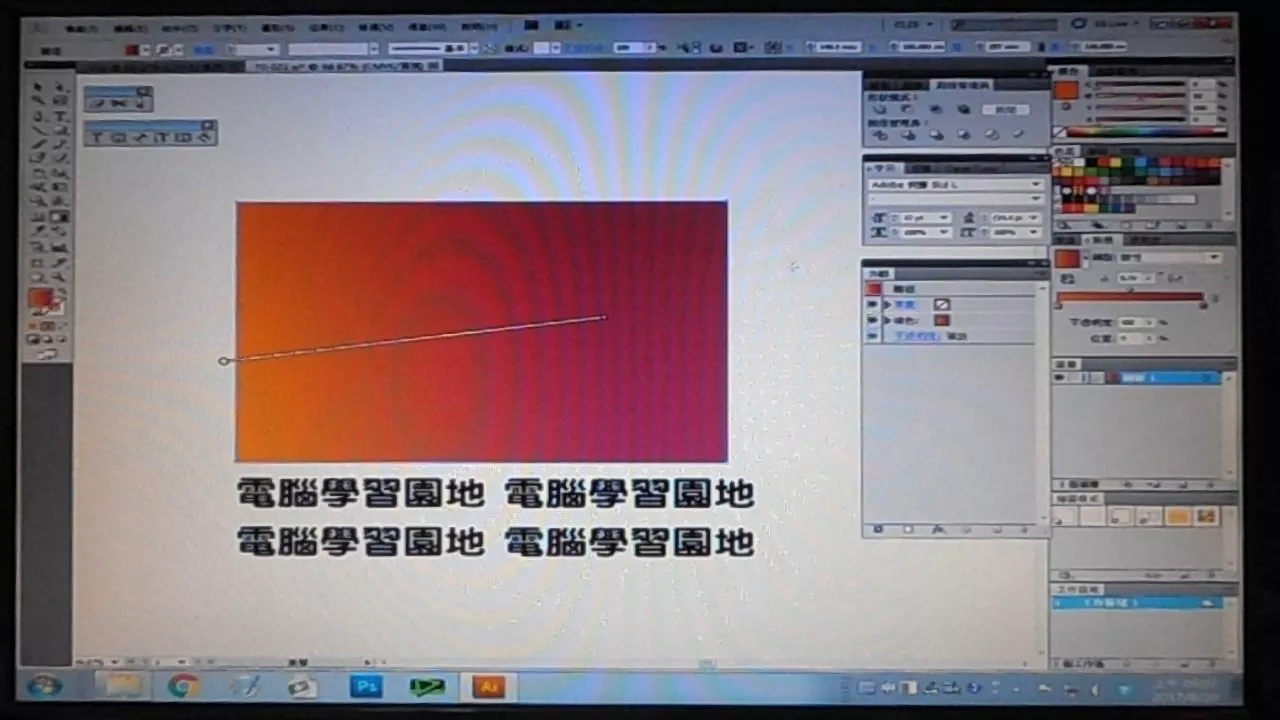Click the left color stop on gradient slider
Image resolution: width=1280 pixels, height=720 pixels.
pyautogui.click(x=1058, y=306)
